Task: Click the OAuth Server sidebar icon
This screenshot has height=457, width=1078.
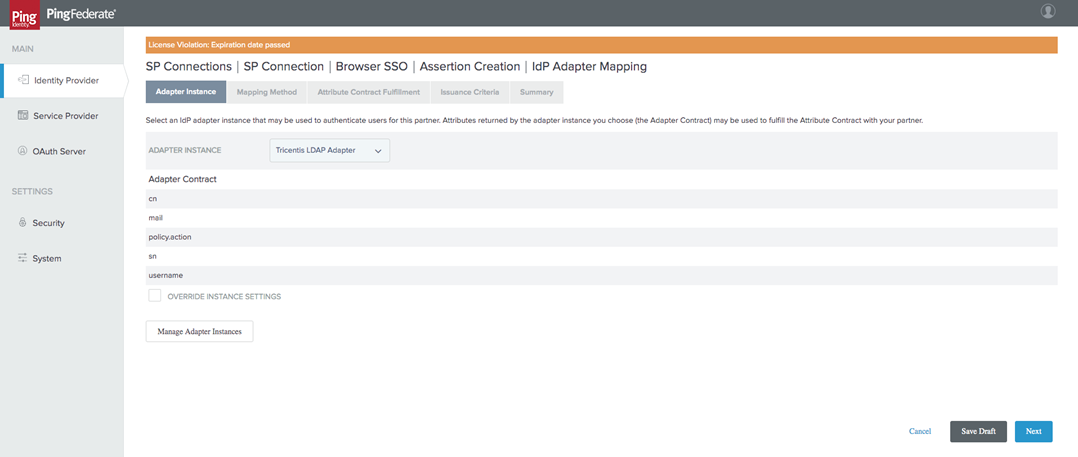Action: (x=22, y=152)
